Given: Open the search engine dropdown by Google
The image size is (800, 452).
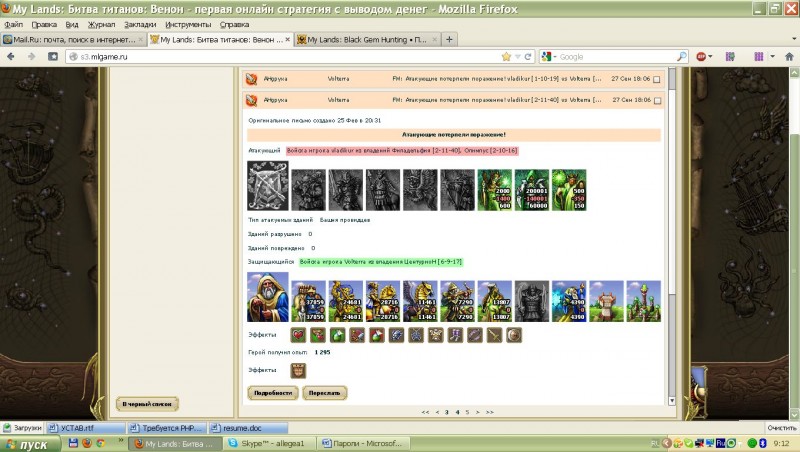Looking at the screenshot, I should point(549,57).
